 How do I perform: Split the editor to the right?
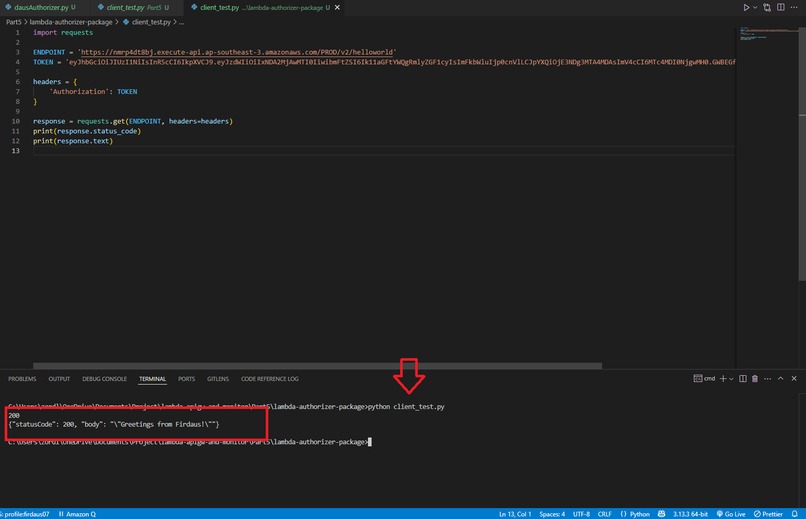[781, 7]
